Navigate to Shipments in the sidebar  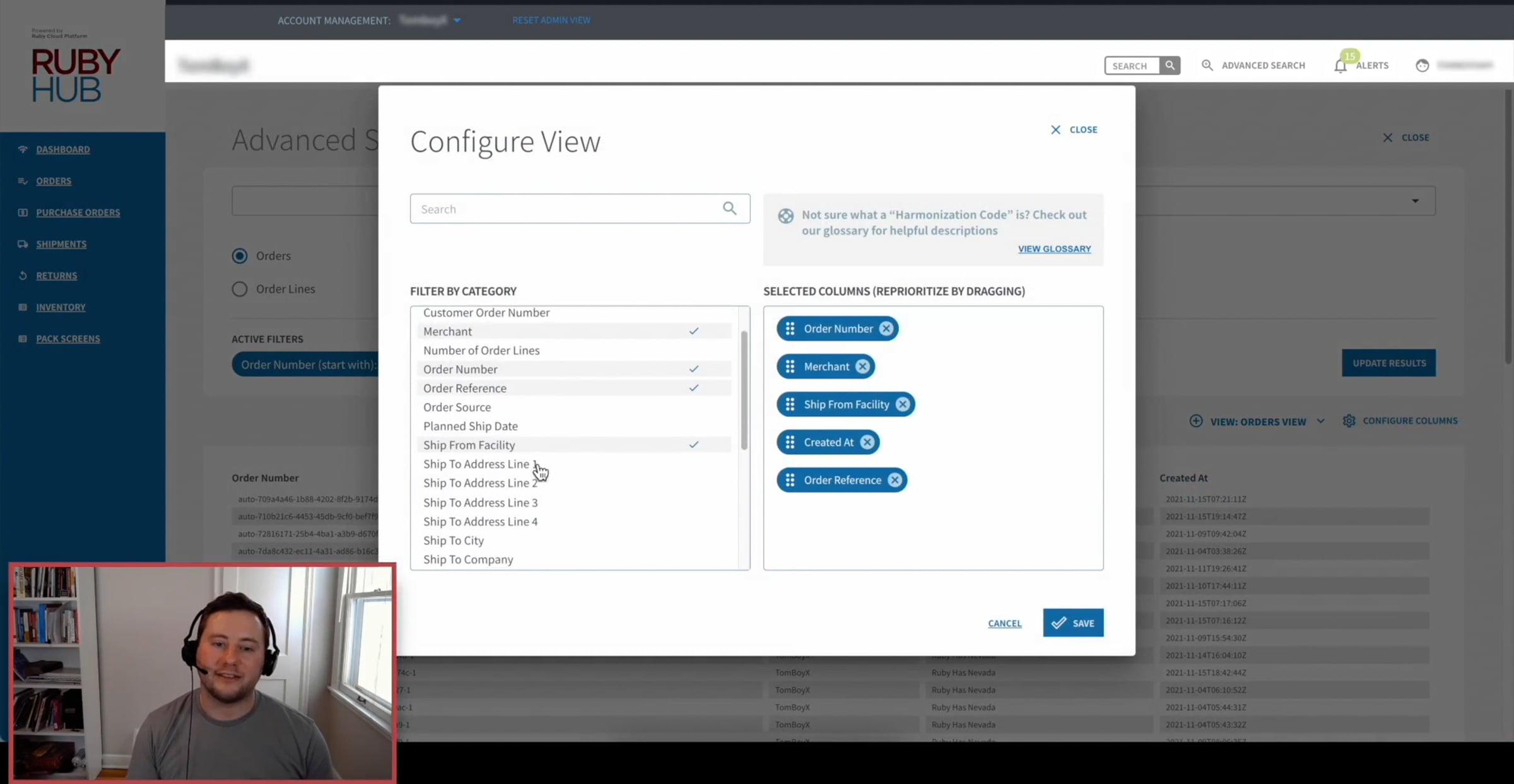pos(61,244)
